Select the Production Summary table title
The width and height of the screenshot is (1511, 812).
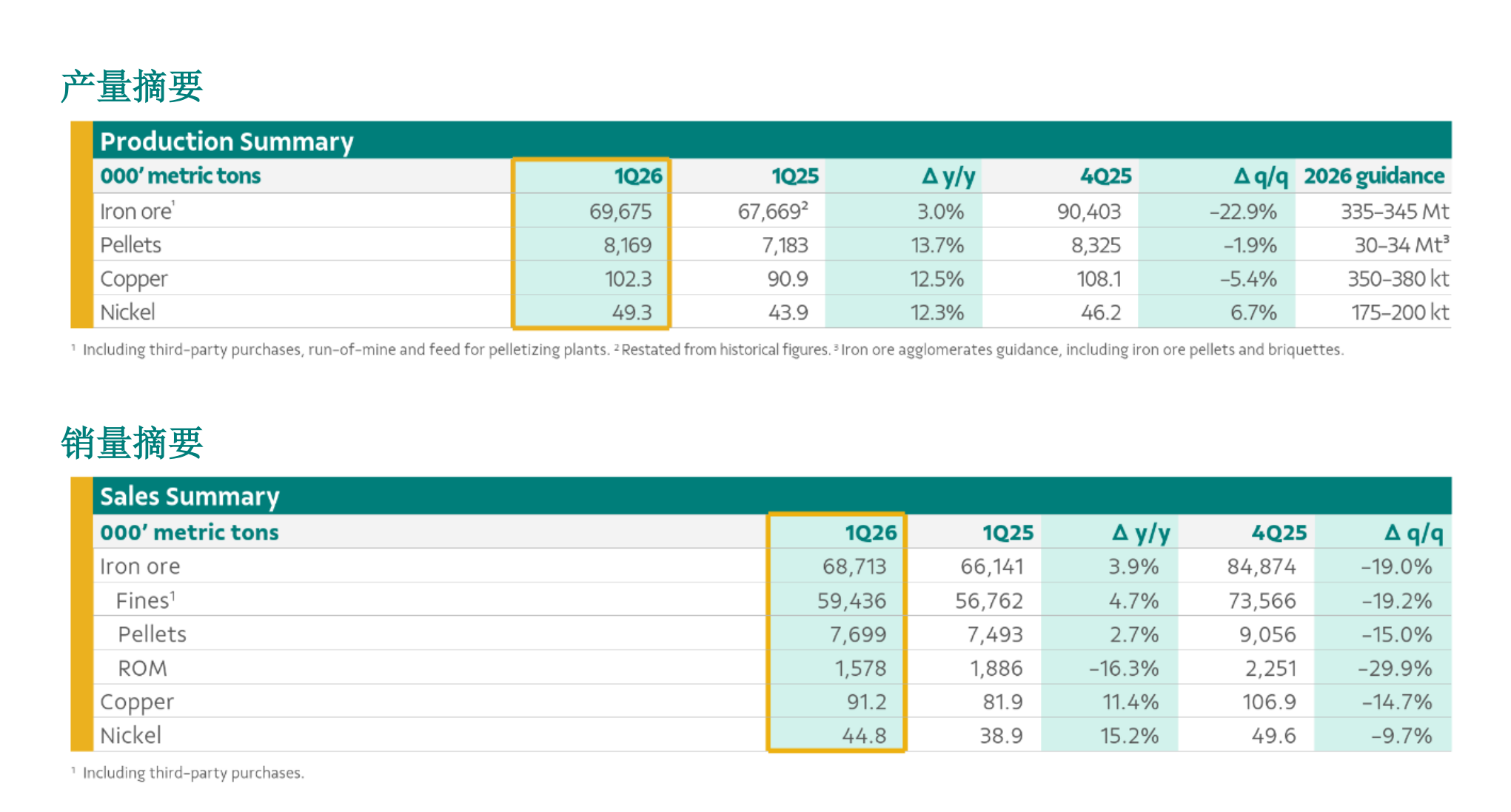227,141
